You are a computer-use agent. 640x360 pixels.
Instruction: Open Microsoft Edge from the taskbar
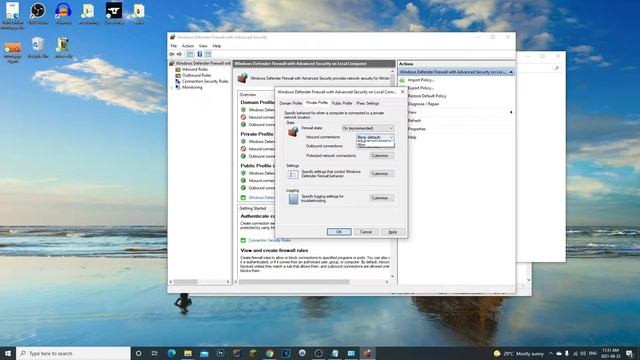[x=171, y=353]
